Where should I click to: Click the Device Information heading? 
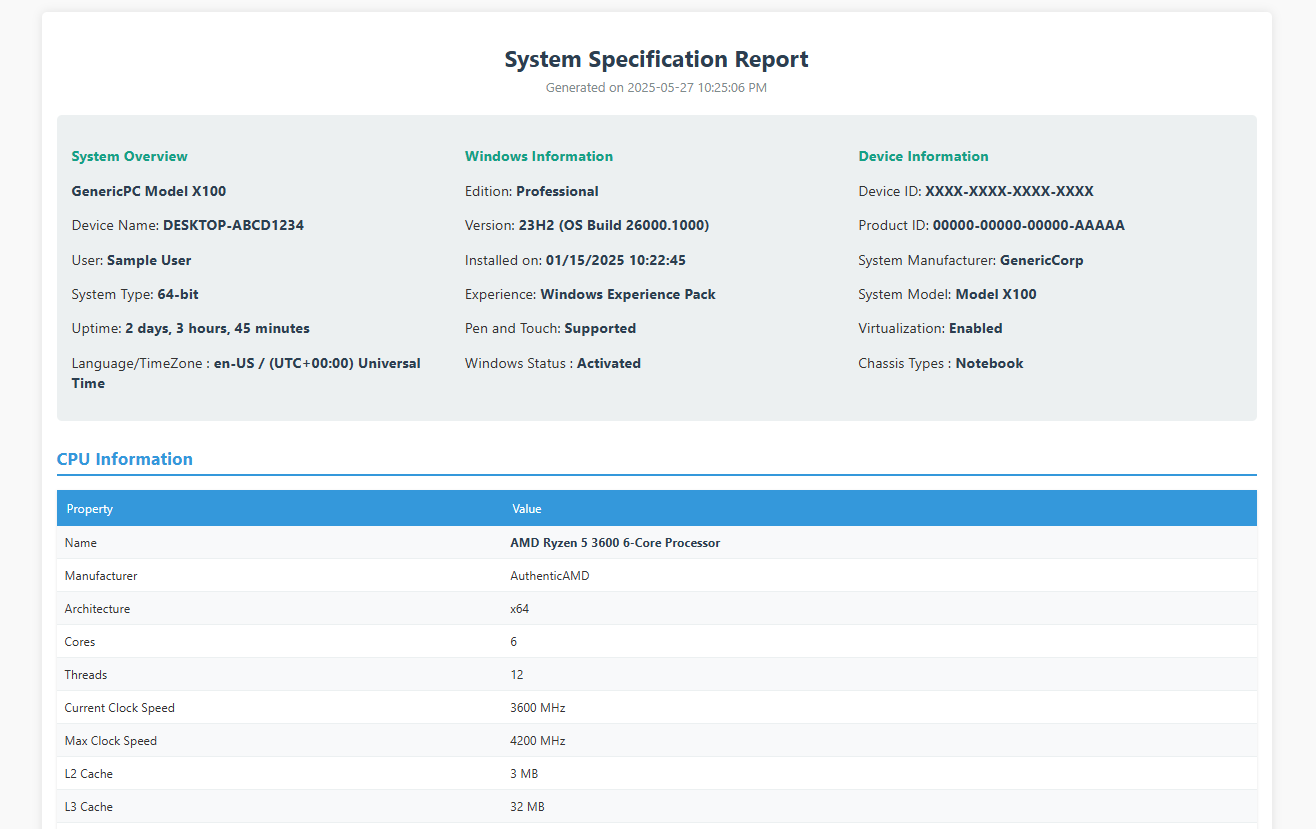coord(923,156)
